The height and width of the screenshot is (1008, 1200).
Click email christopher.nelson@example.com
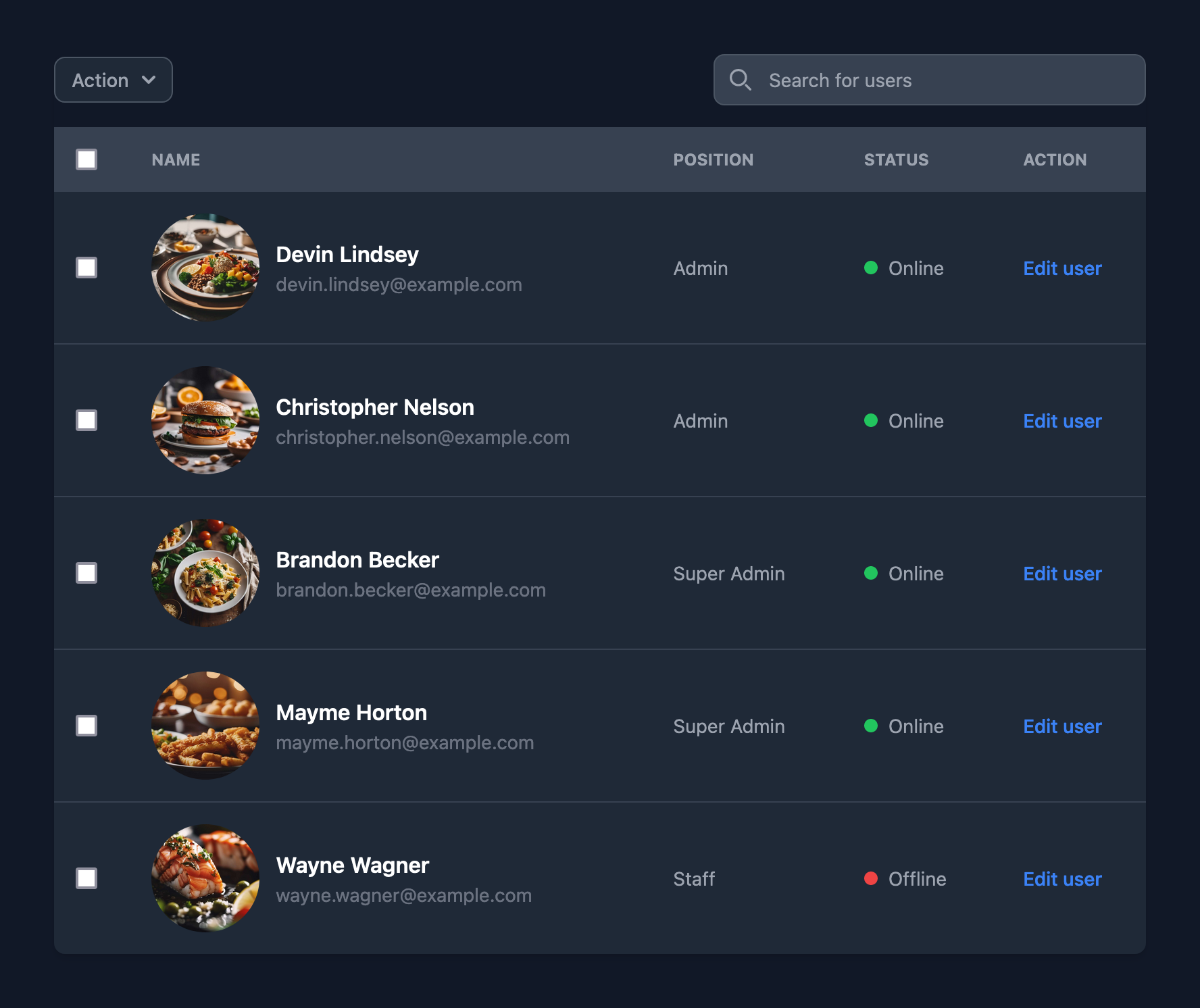tap(422, 438)
